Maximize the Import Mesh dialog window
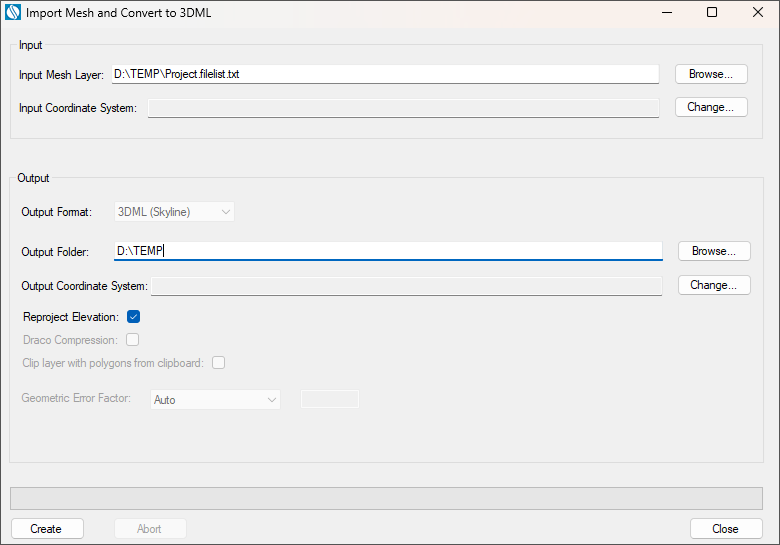 click(x=712, y=13)
